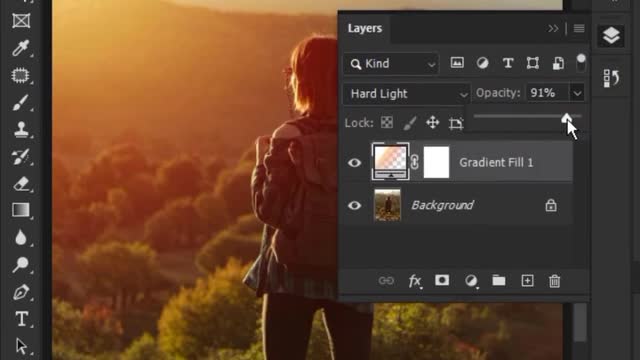Filter for shape layers
640x360 pixels.
click(x=533, y=63)
